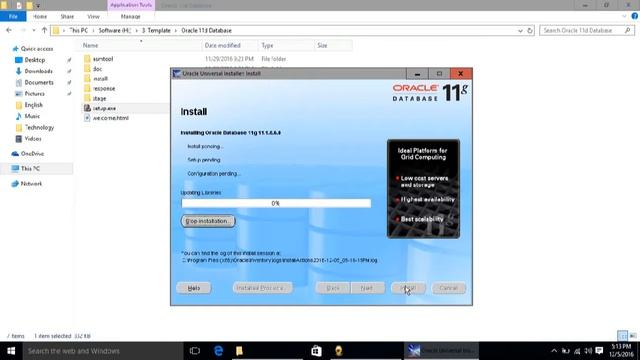Open Action Center notifications icon
The width and height of the screenshot is (640, 360).
click(x=599, y=351)
